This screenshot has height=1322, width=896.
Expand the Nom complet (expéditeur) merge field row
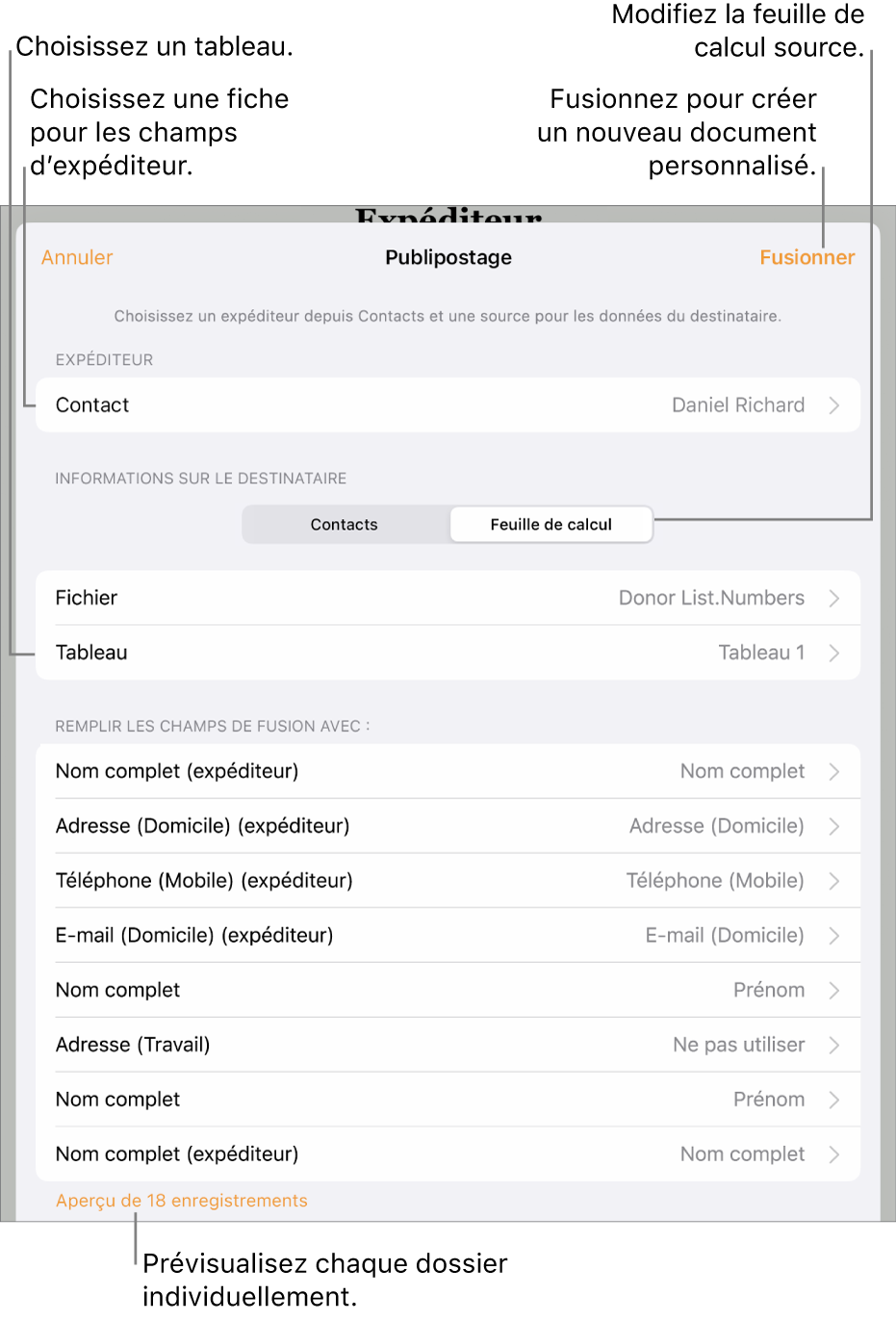pos(835,770)
